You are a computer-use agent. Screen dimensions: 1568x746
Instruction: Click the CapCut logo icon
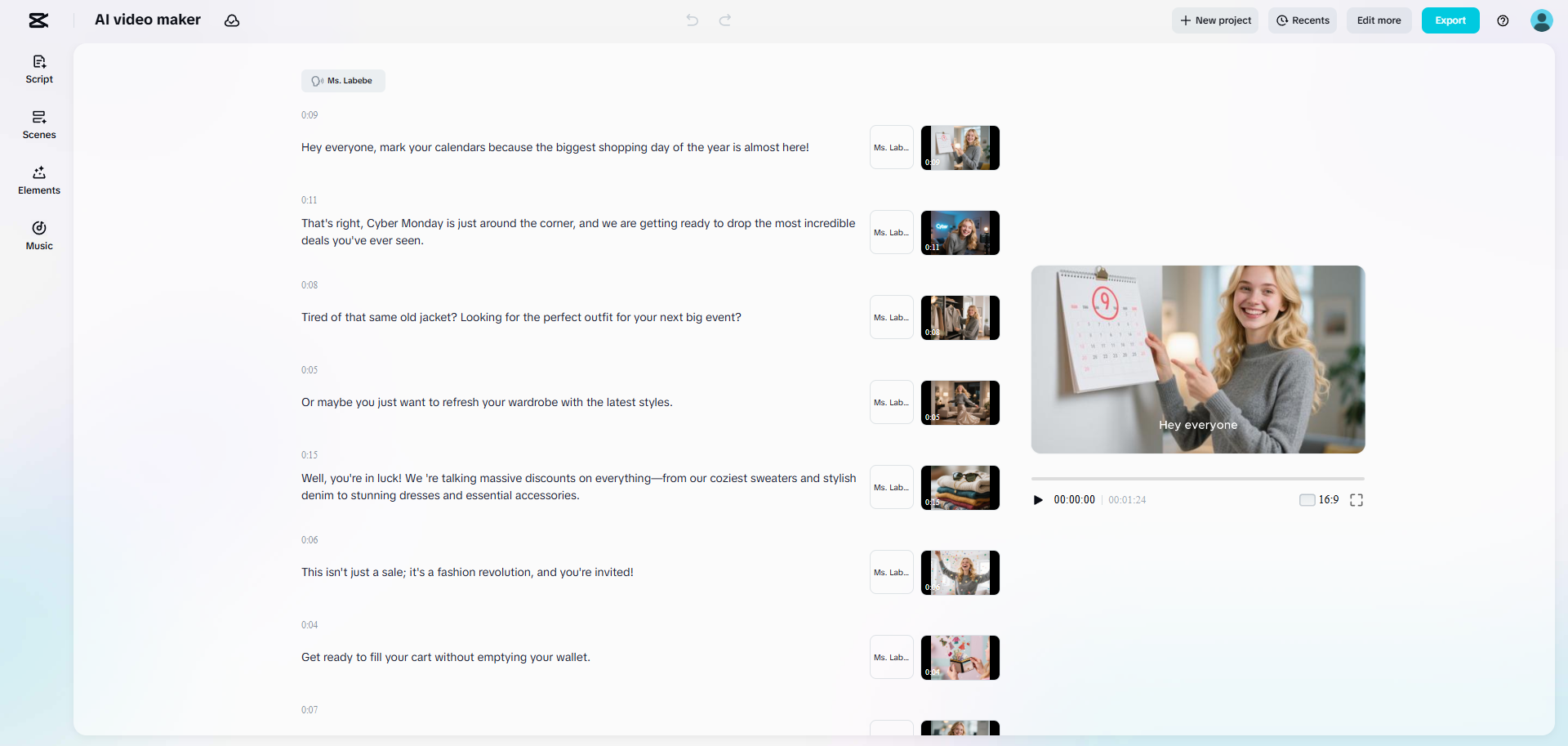38,20
